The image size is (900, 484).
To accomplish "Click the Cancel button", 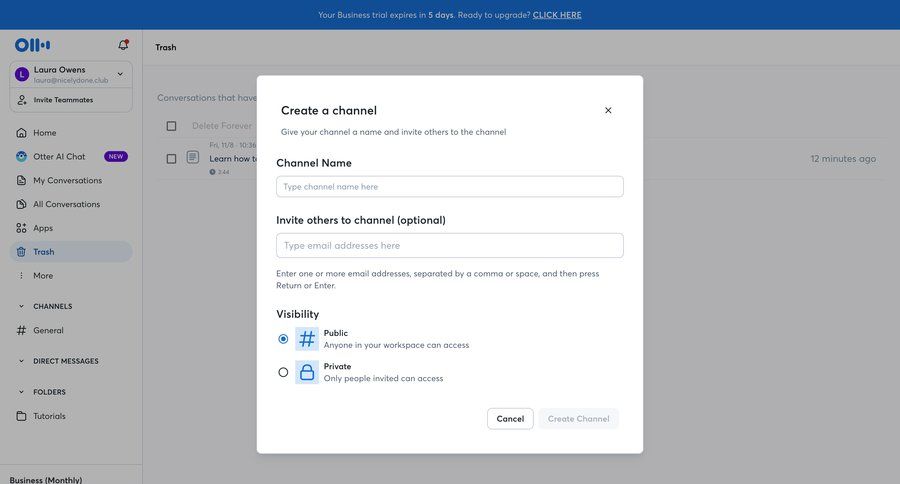I will point(510,419).
